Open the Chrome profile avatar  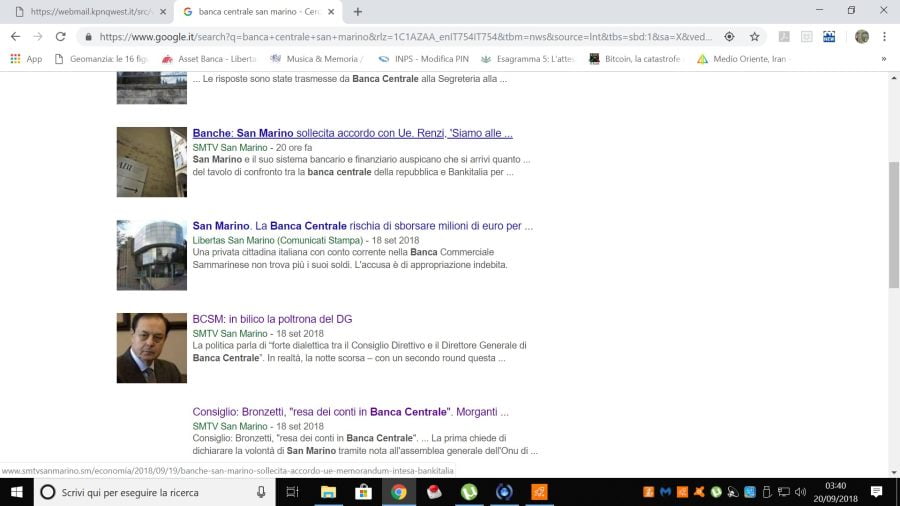pos(862,37)
